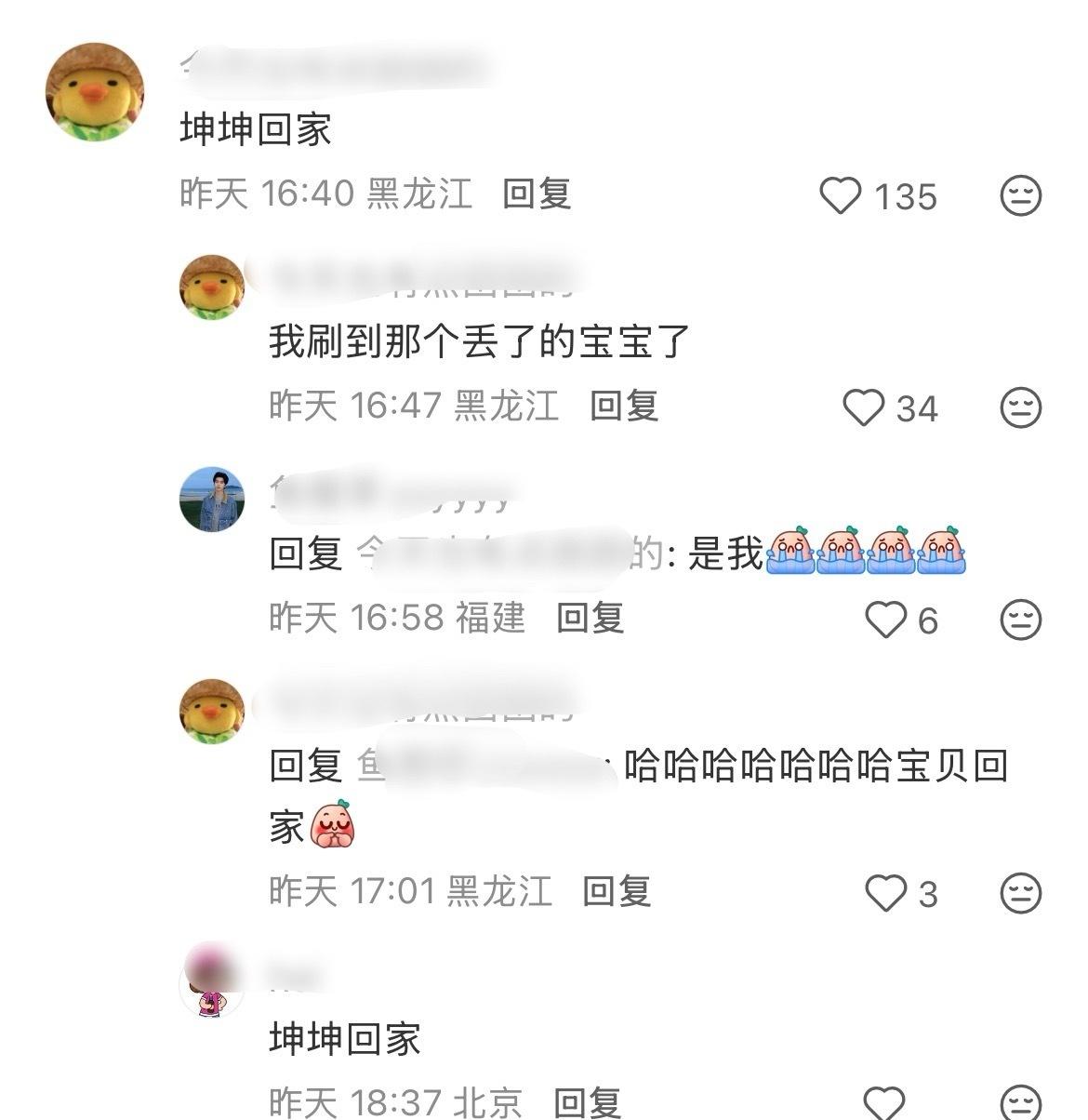Dislike the 我刷到那个丢了的宝宝了 comment
The width and height of the screenshot is (1088, 1120).
click(1020, 407)
